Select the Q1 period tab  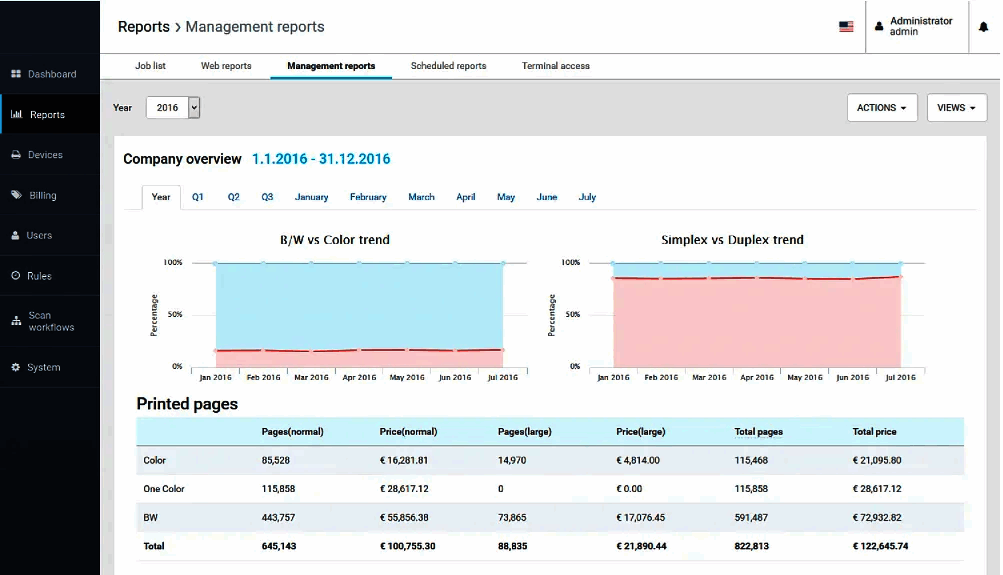(x=198, y=197)
